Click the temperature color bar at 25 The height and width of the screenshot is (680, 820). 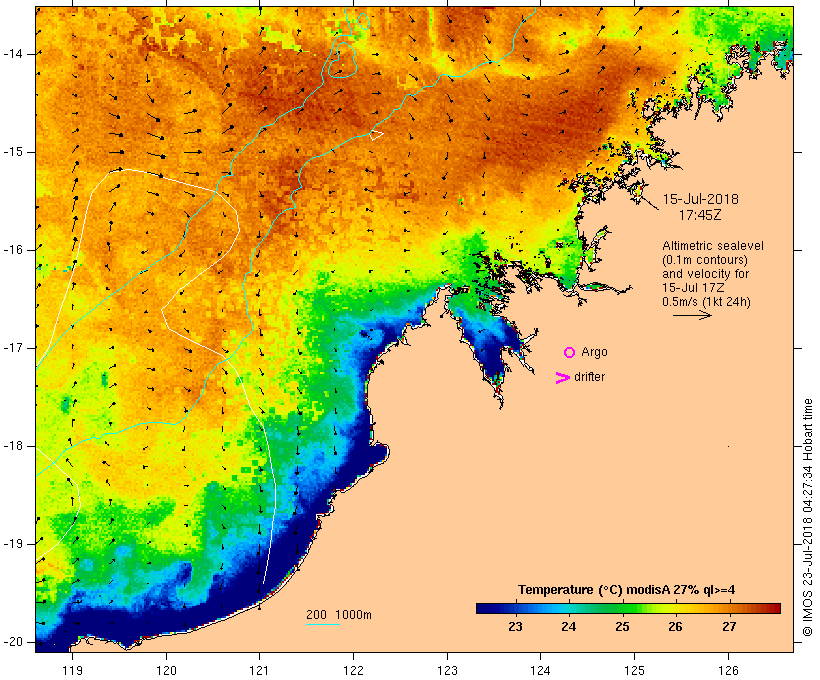pyautogui.click(x=622, y=608)
